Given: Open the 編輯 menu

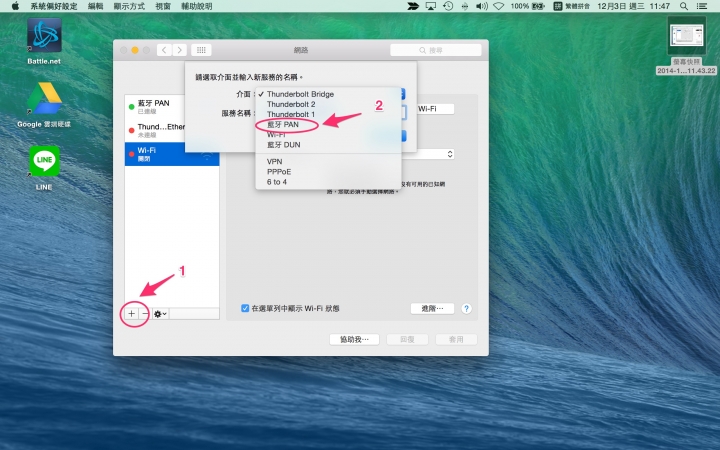Looking at the screenshot, I should tap(96, 6).
